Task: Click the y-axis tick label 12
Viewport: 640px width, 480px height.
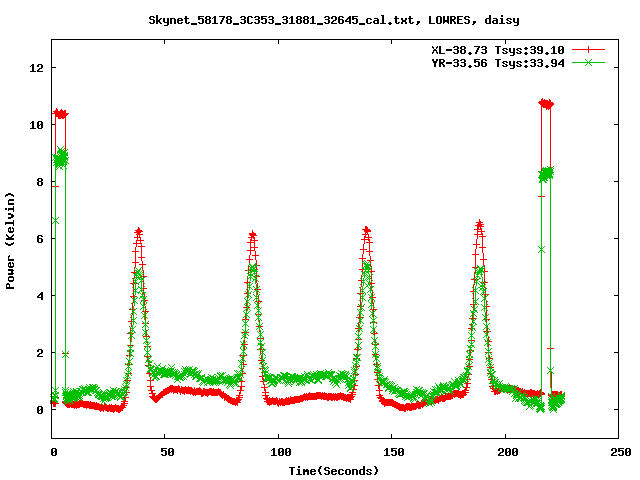Action: (x=36, y=68)
